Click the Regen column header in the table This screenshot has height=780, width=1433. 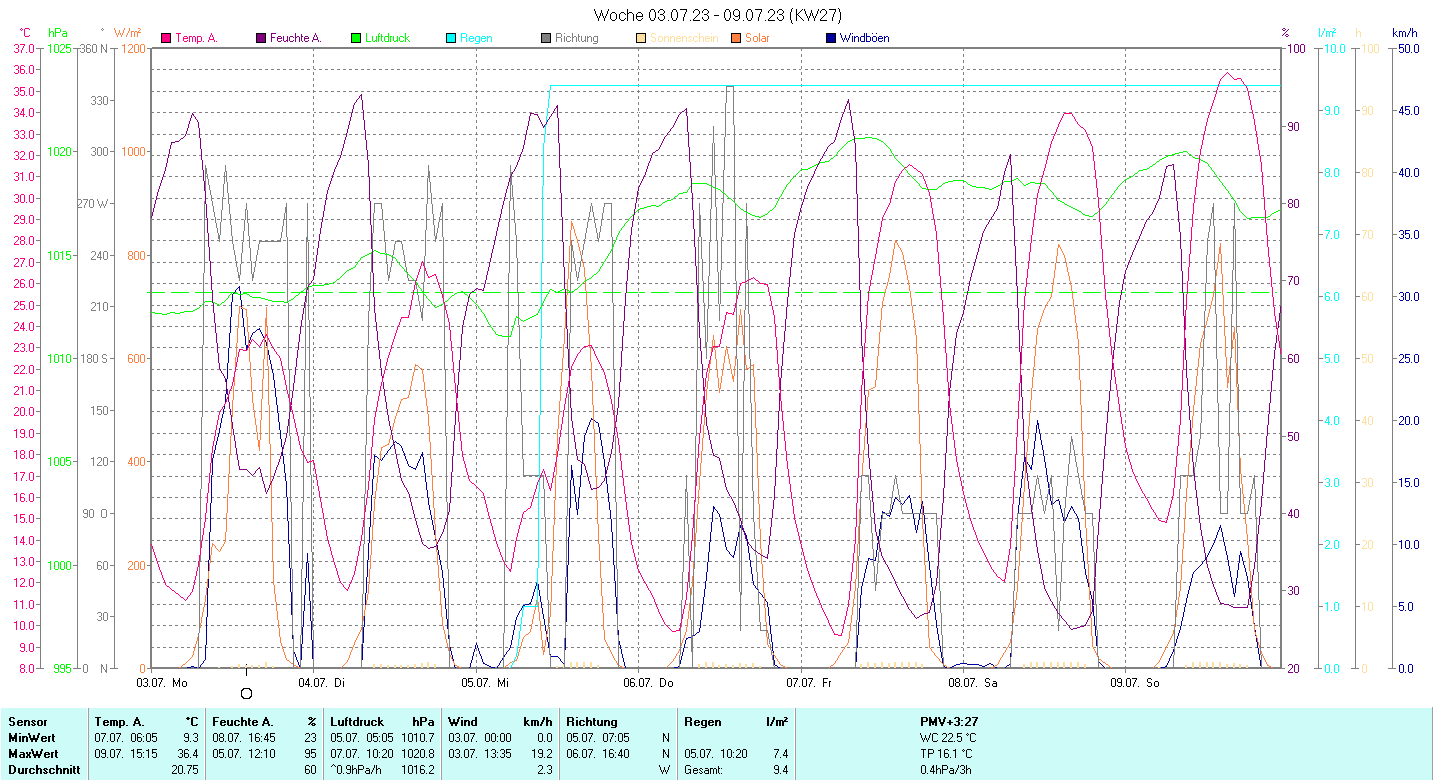click(x=703, y=721)
